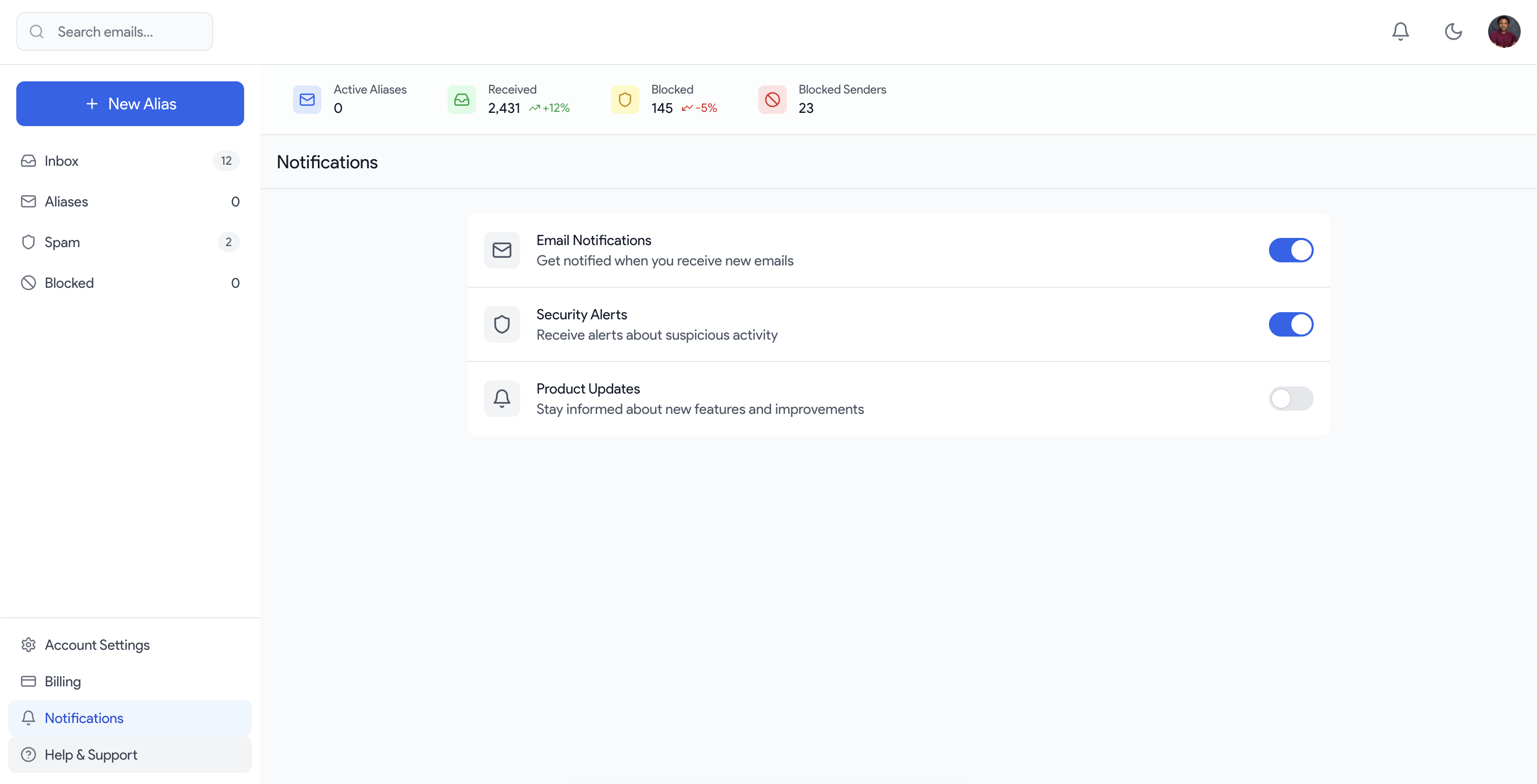This screenshot has width=1537, height=784.
Task: Click the Notifications page heading
Action: point(327,162)
